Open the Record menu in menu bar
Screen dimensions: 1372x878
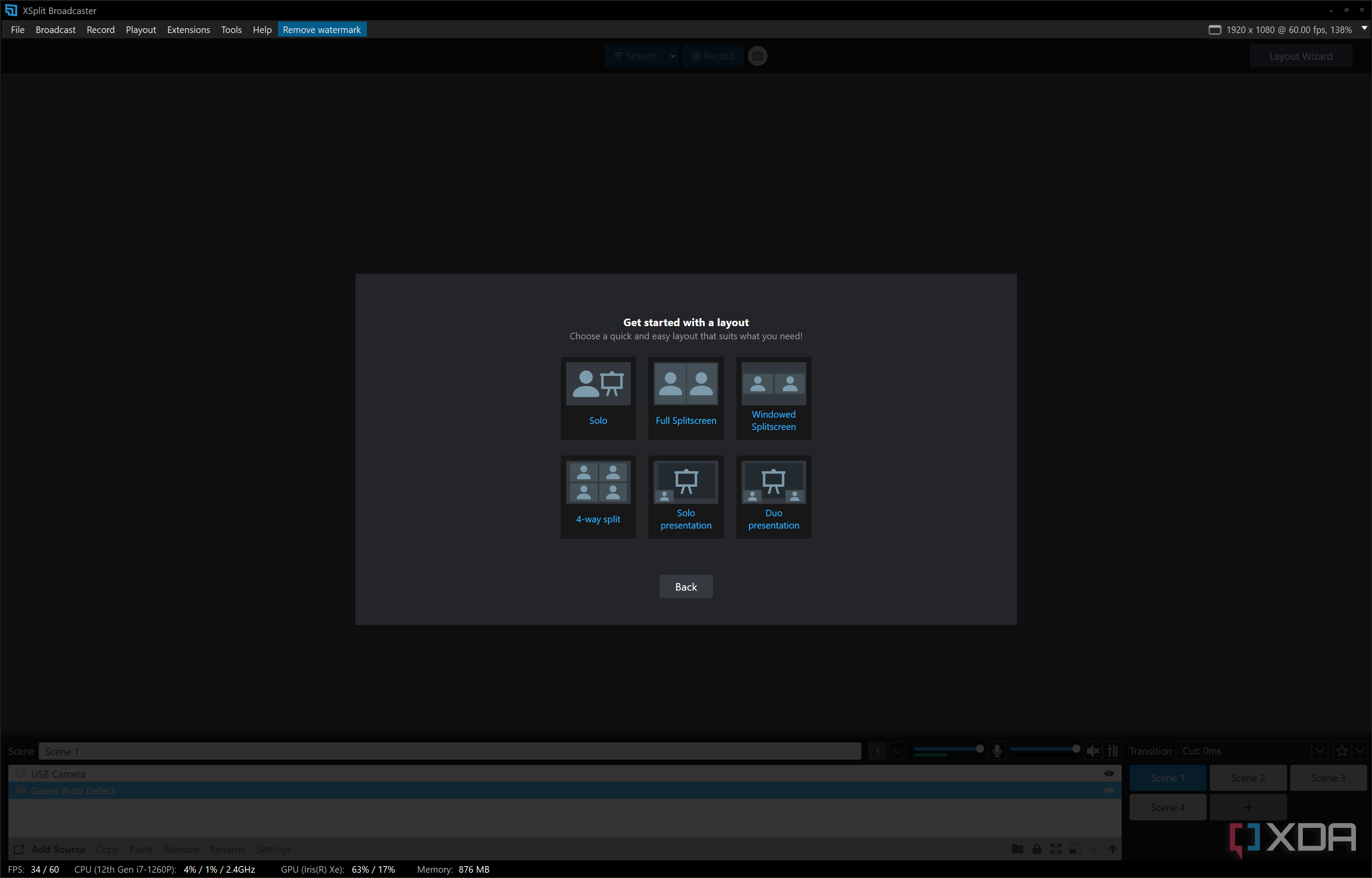click(x=100, y=29)
